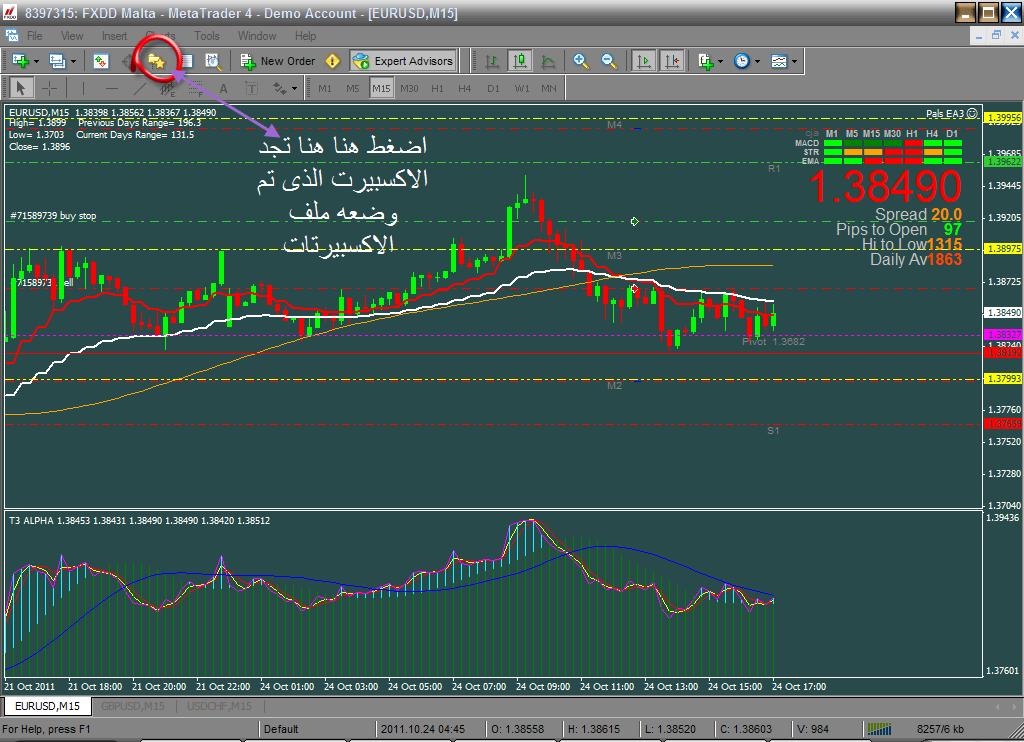Click the Strategy Tester magnifier icon
Image resolution: width=1024 pixels, height=742 pixels.
click(x=212, y=61)
